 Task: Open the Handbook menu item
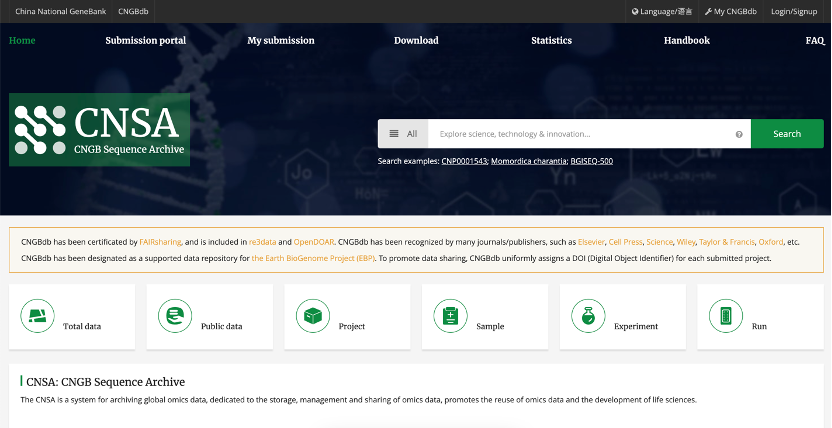[686, 41]
